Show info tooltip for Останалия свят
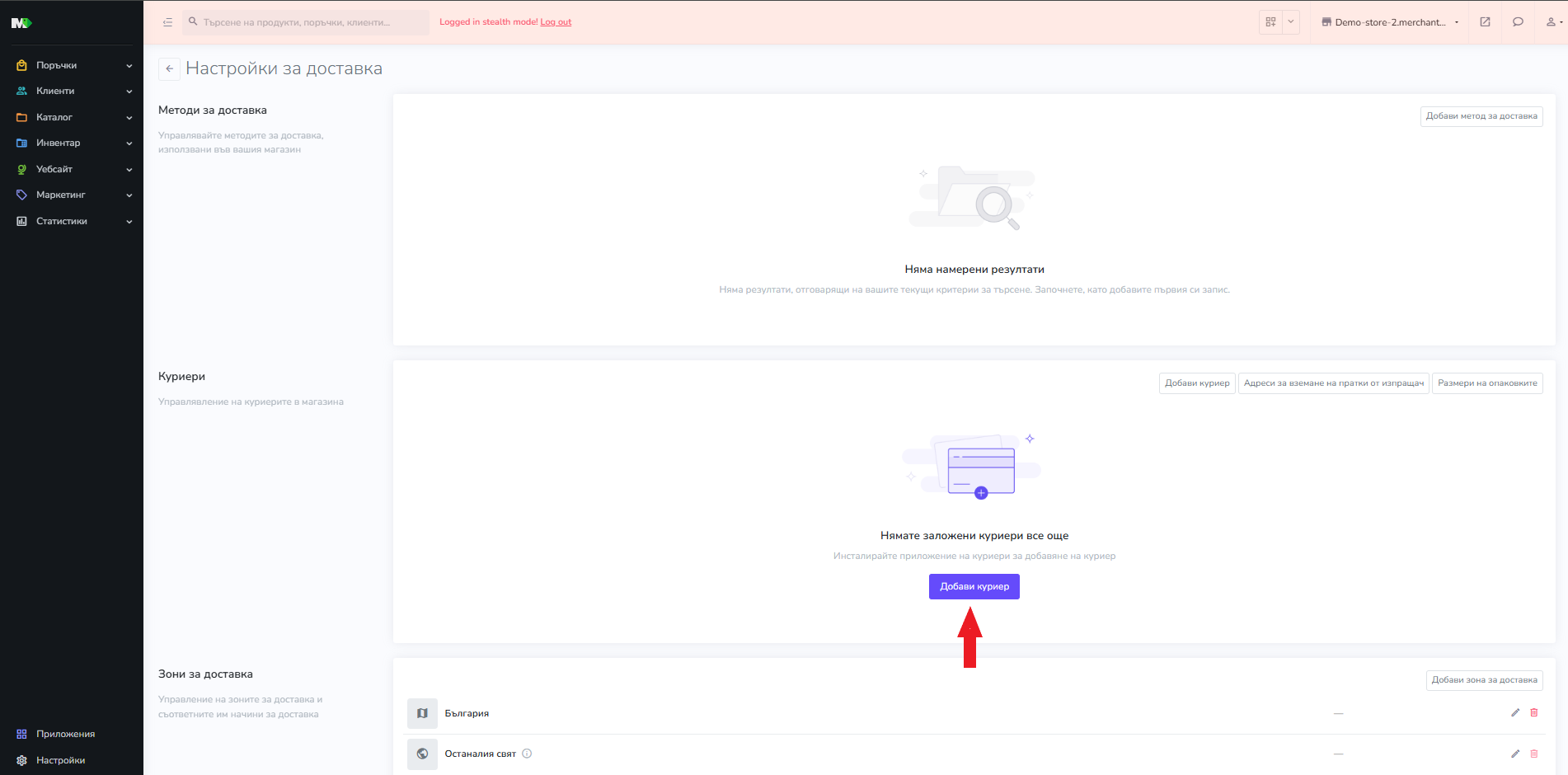The image size is (1568, 775). pyautogui.click(x=527, y=754)
